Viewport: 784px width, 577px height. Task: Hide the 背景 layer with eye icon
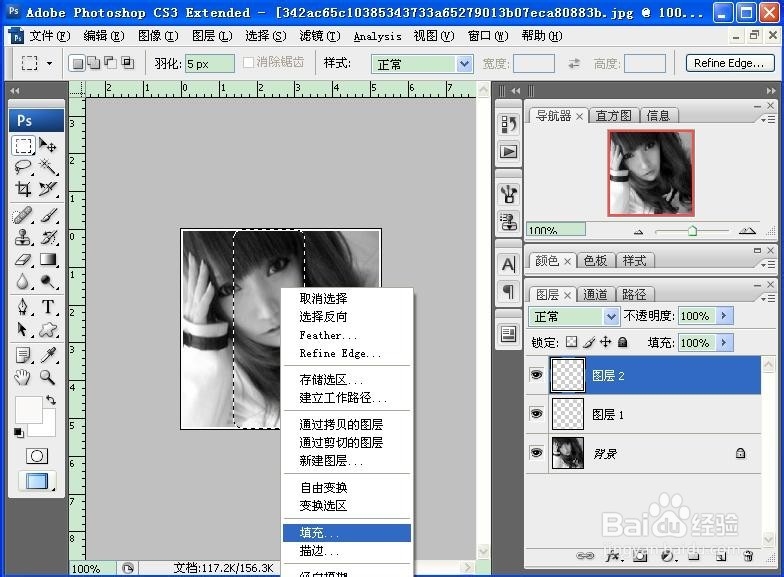(x=536, y=452)
